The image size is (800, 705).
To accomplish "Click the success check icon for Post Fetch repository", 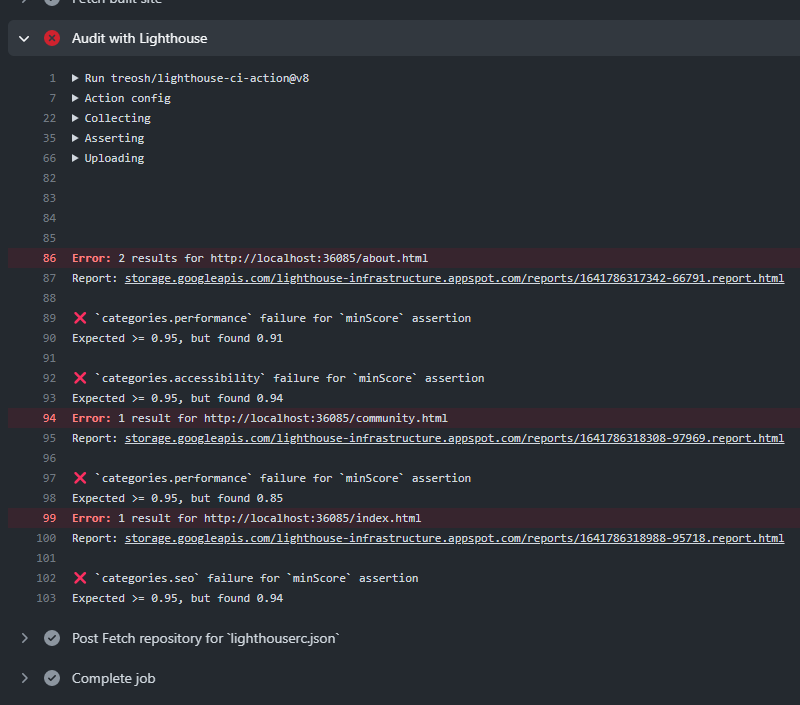I will [52, 638].
